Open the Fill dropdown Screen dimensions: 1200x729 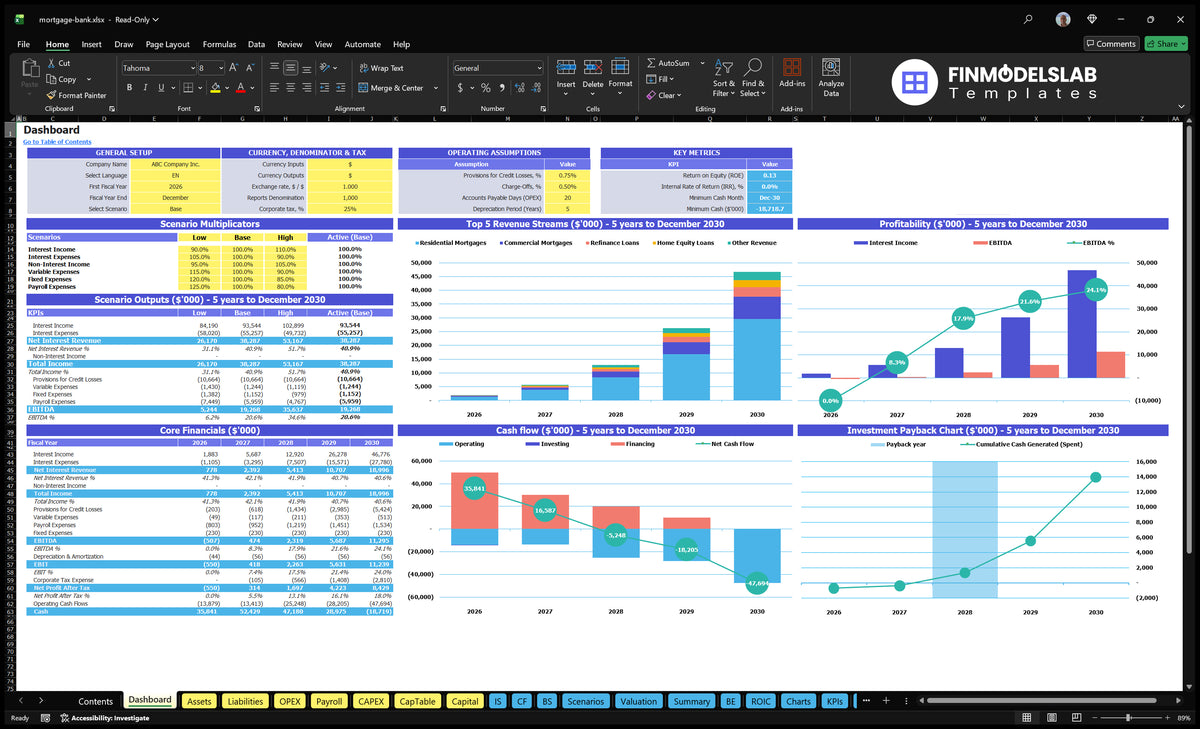point(660,79)
